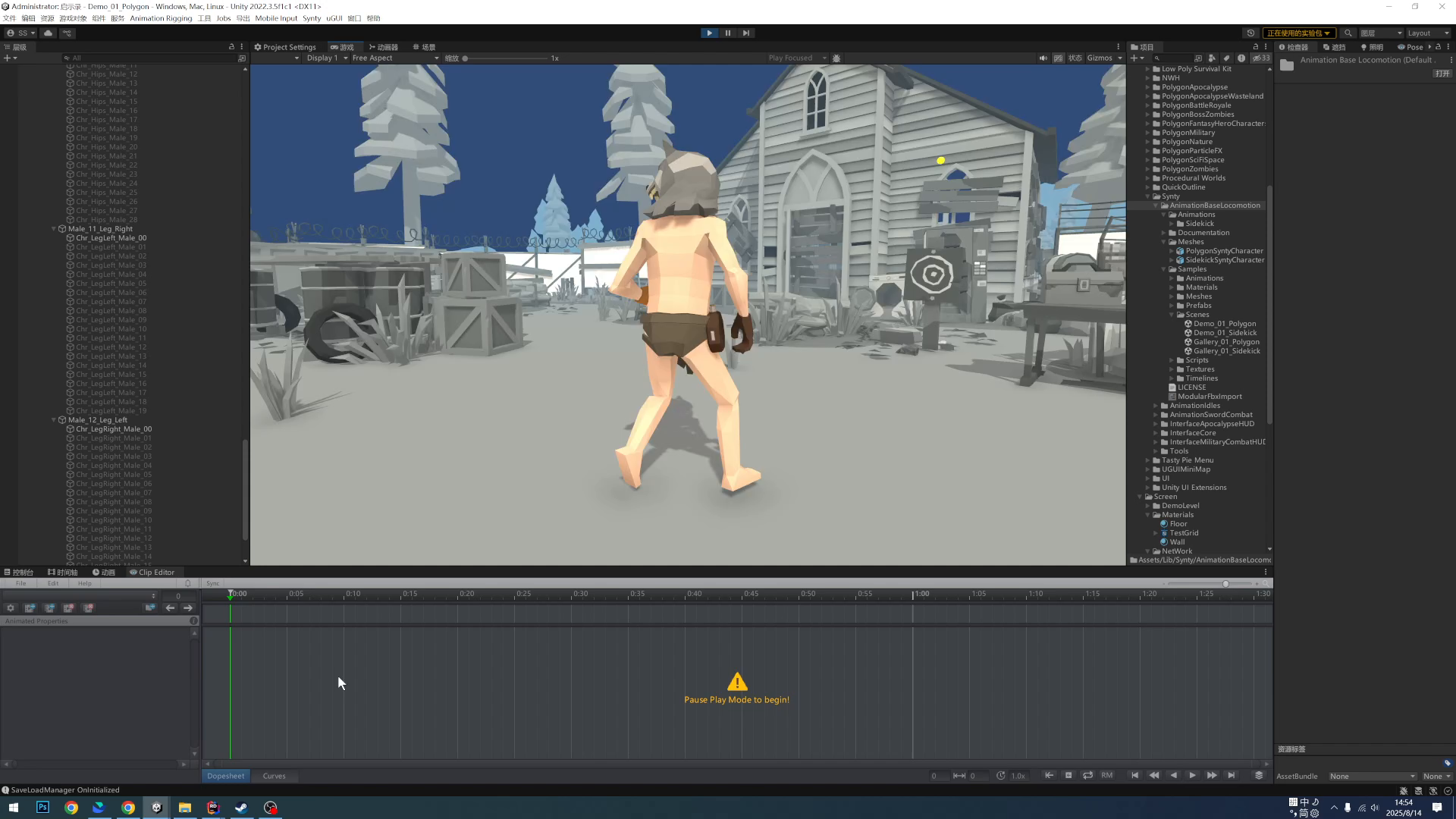
Task: Open the Free Aspect dropdown
Action: 394,58
